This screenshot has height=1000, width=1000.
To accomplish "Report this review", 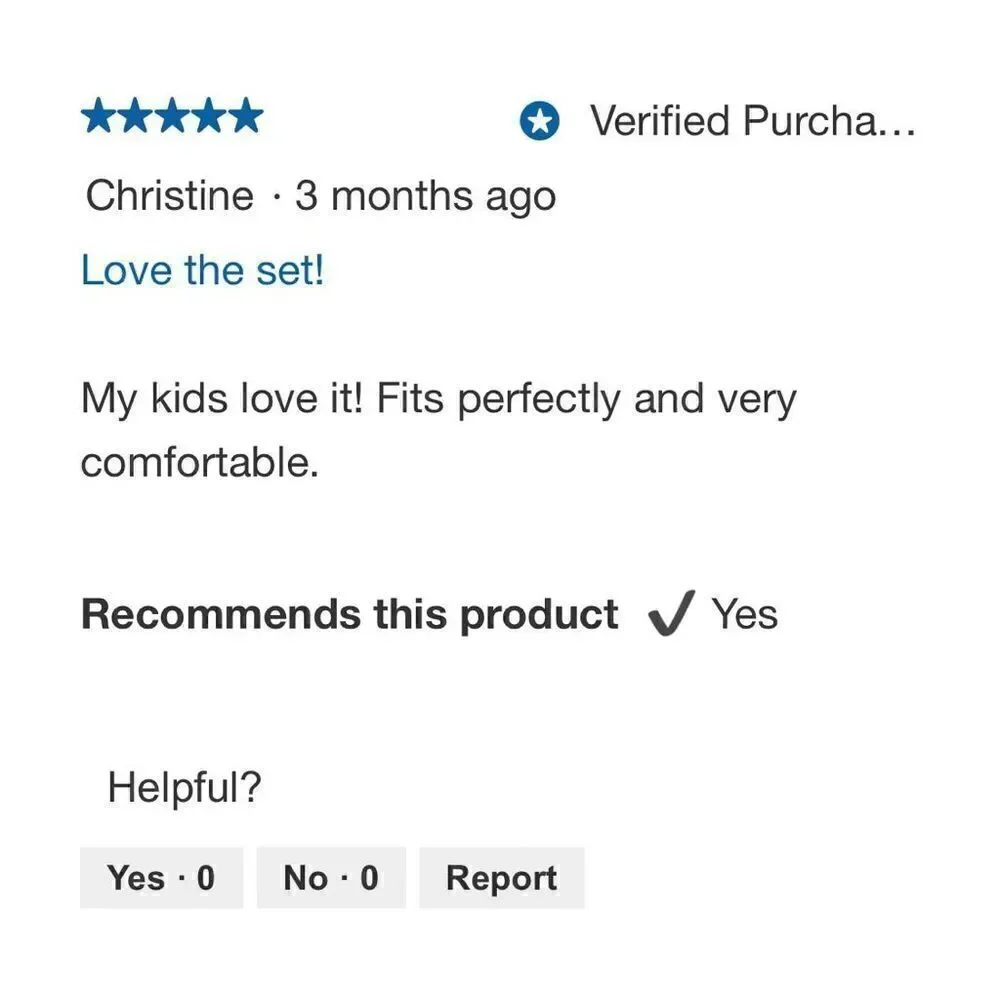I will [501, 878].
